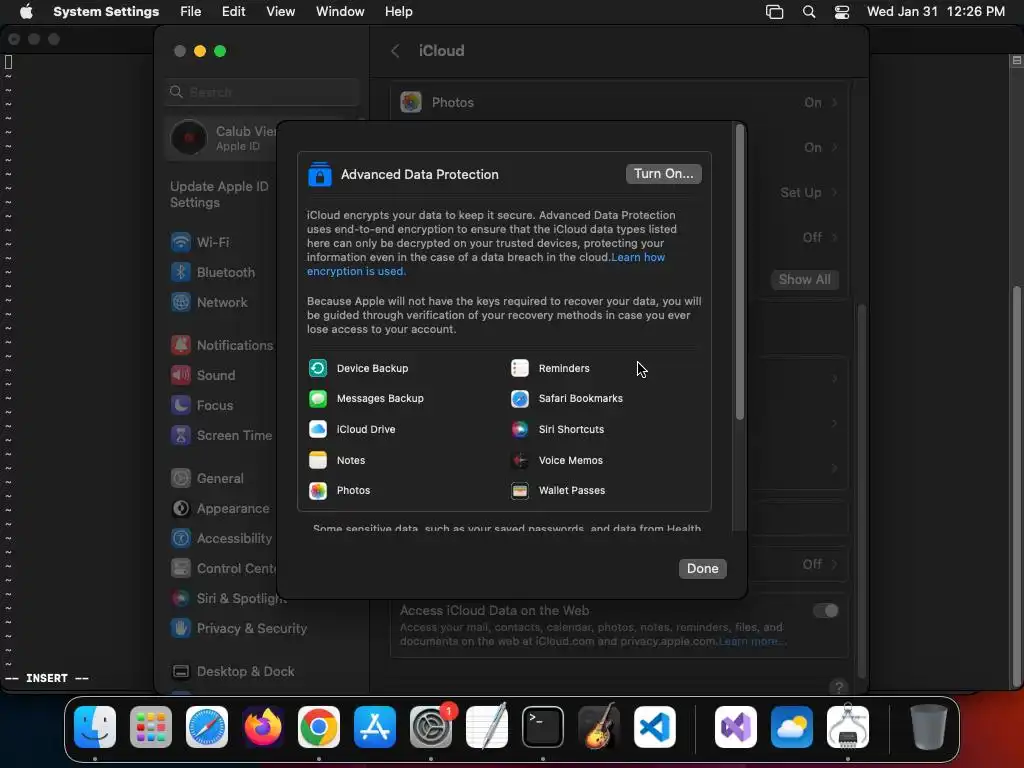Open the App Store from the Dock
The height and width of the screenshot is (768, 1024).
375,727
